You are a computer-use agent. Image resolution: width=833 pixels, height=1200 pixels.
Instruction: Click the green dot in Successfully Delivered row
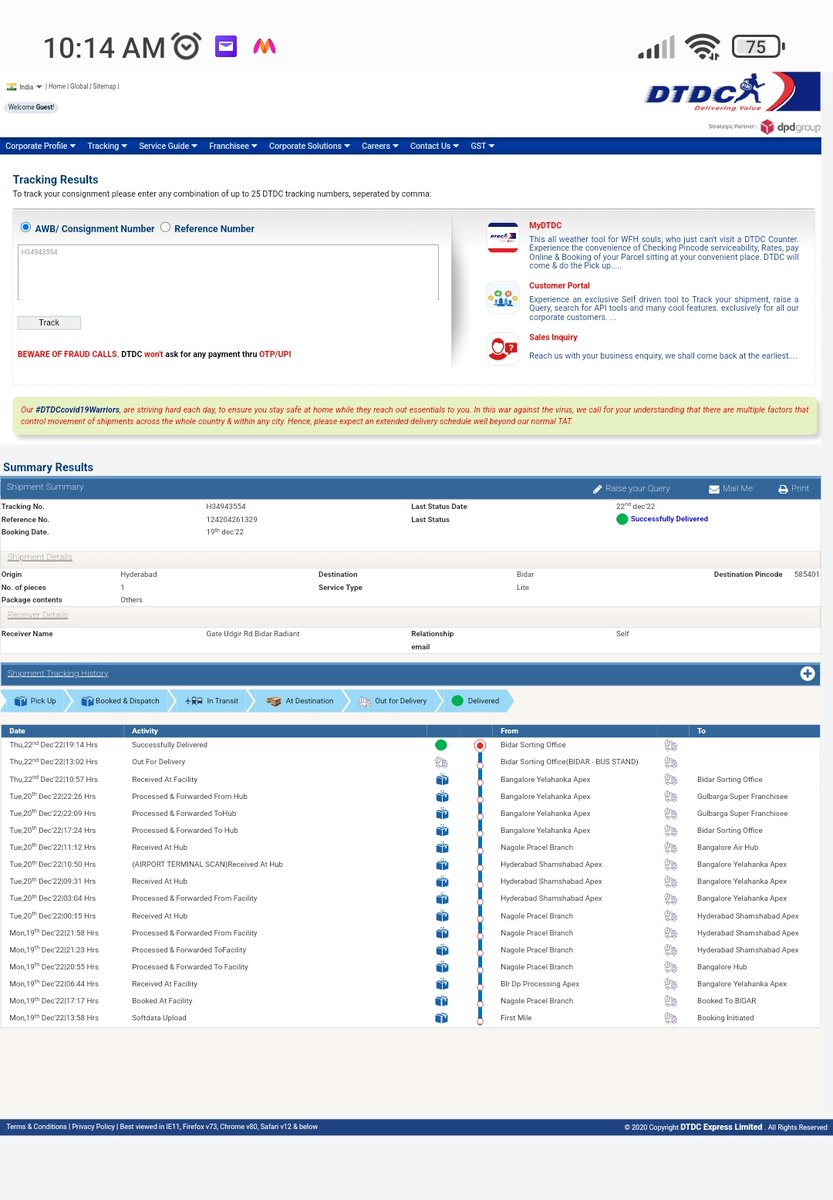(441, 745)
